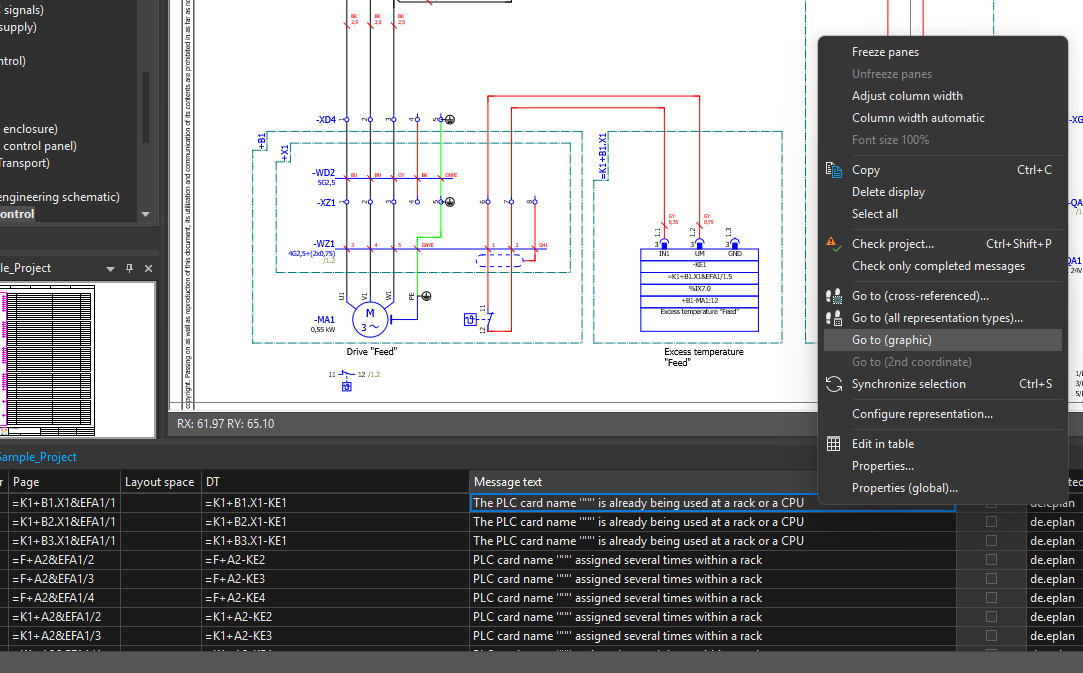Check the checkbox on the =K1+A2-KE3 row

click(x=990, y=636)
